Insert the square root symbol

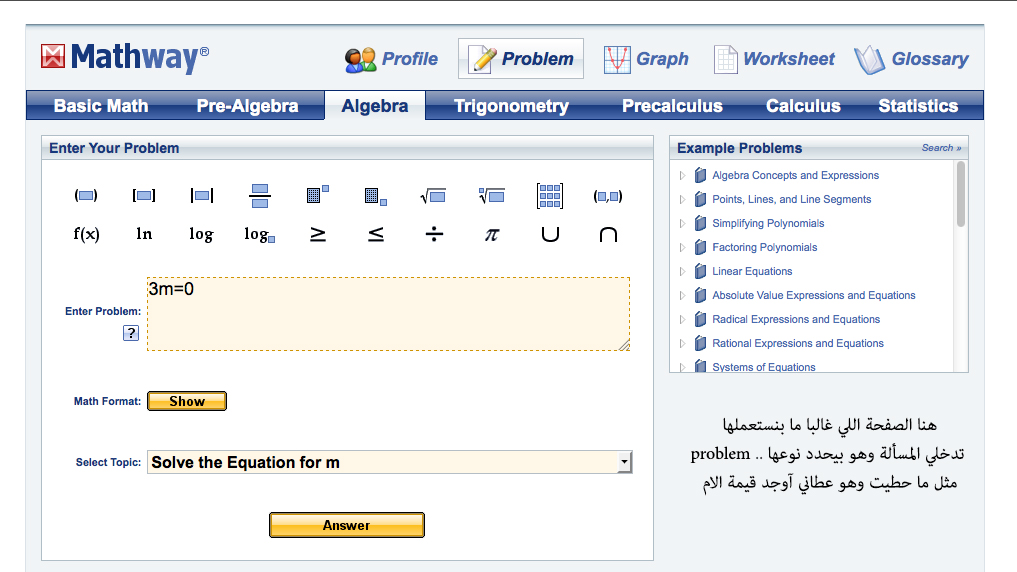tap(433, 196)
